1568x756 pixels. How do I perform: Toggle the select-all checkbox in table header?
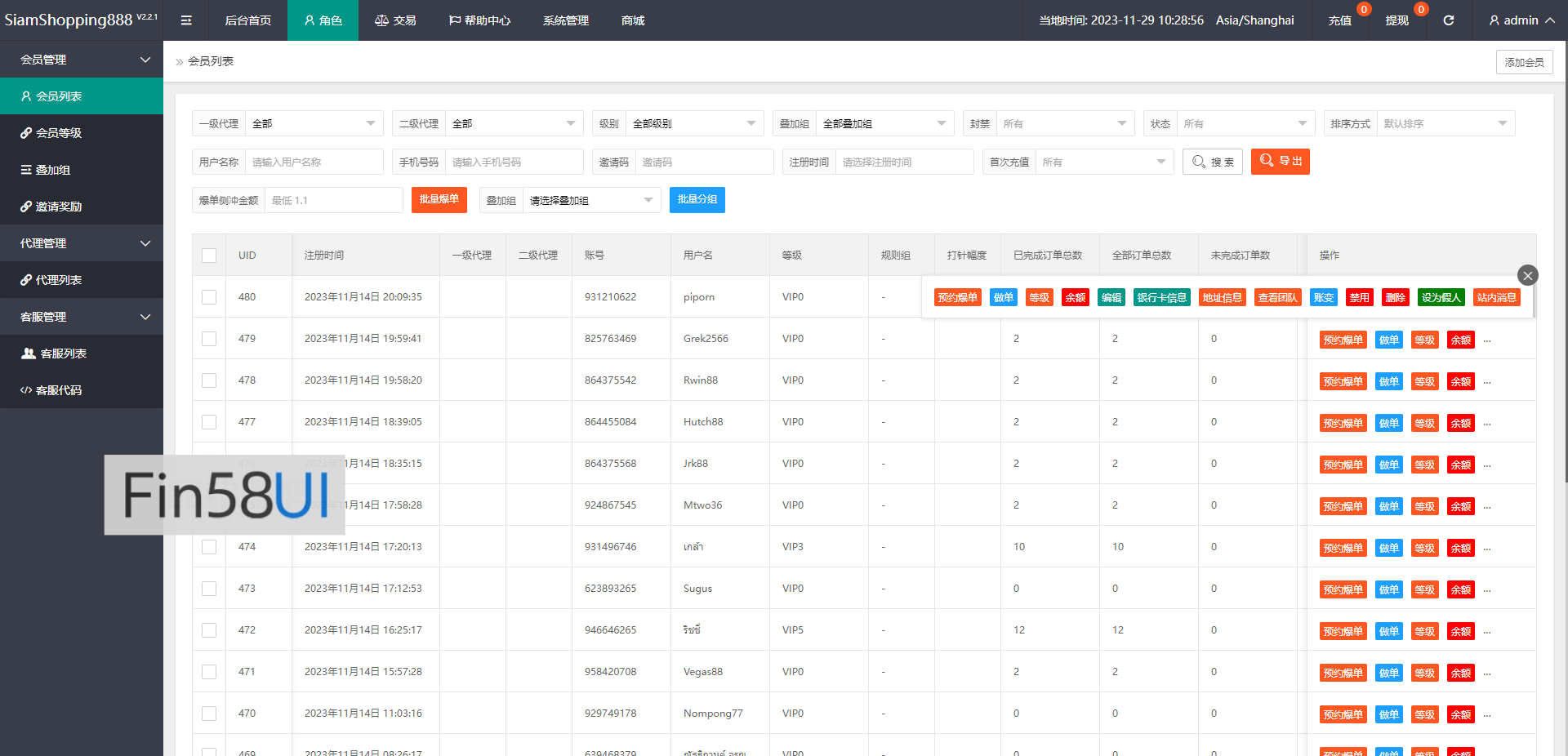[x=209, y=256]
